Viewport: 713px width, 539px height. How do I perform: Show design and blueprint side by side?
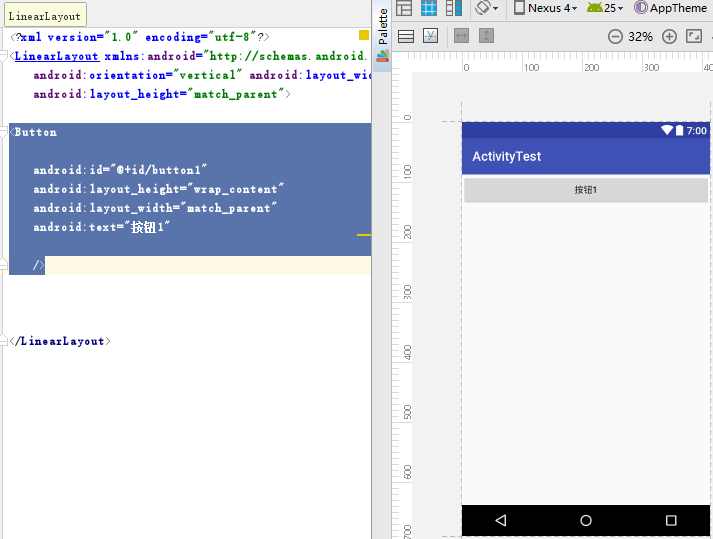pyautogui.click(x=454, y=8)
